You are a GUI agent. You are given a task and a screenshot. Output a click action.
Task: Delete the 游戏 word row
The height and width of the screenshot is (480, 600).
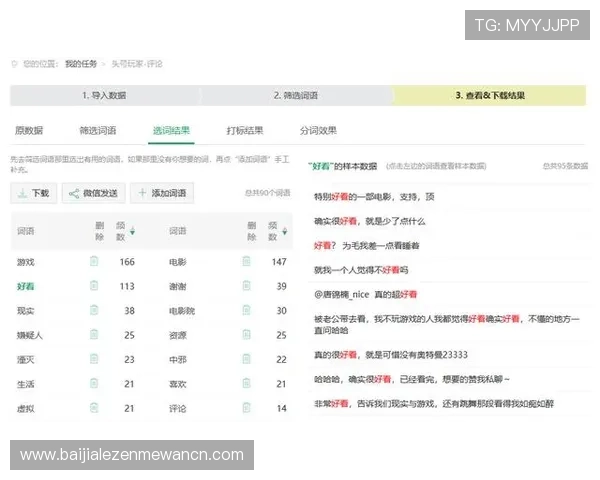[x=94, y=261]
